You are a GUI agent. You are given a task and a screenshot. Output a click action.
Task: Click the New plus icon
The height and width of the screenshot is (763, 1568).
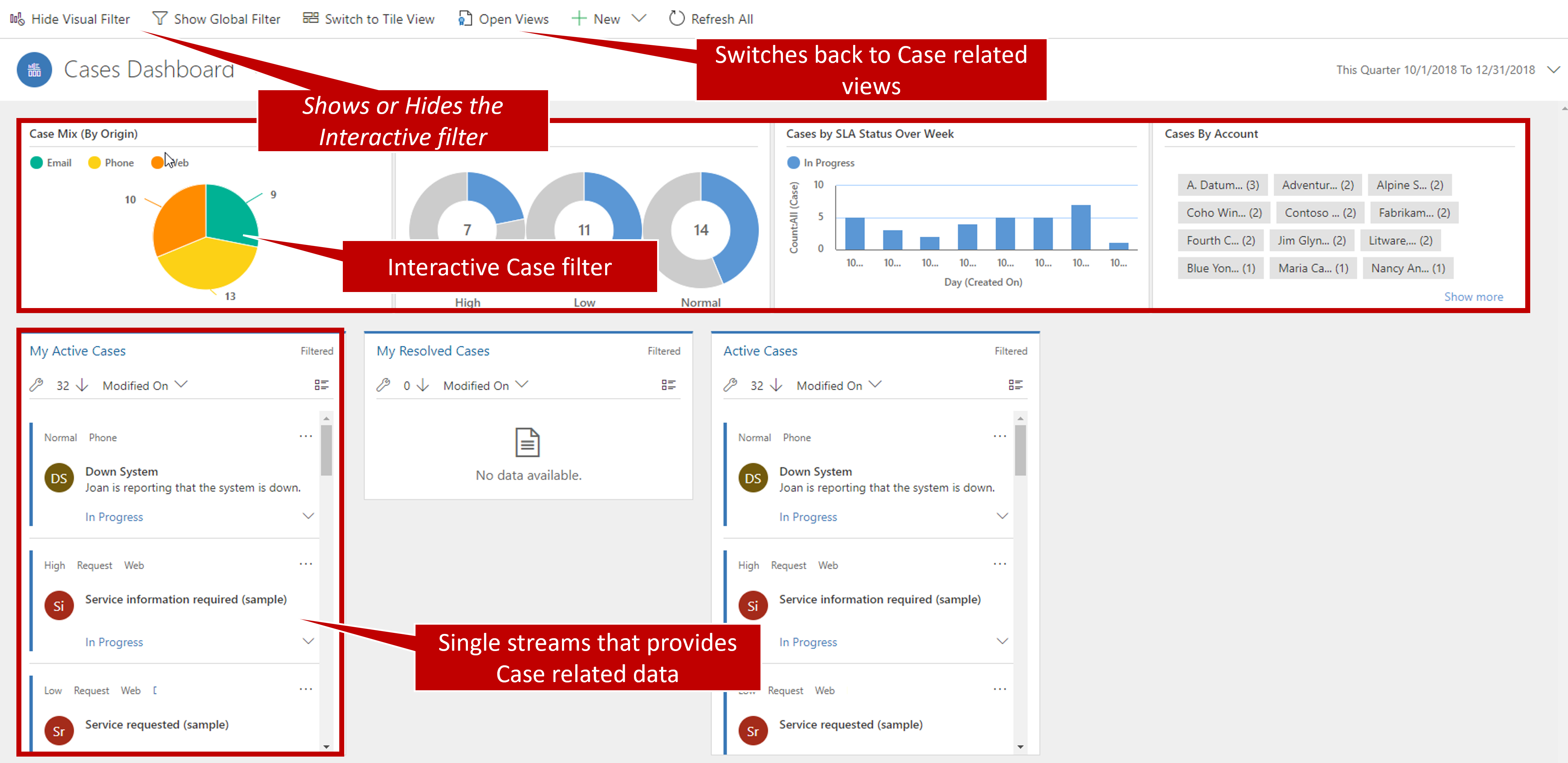[579, 18]
